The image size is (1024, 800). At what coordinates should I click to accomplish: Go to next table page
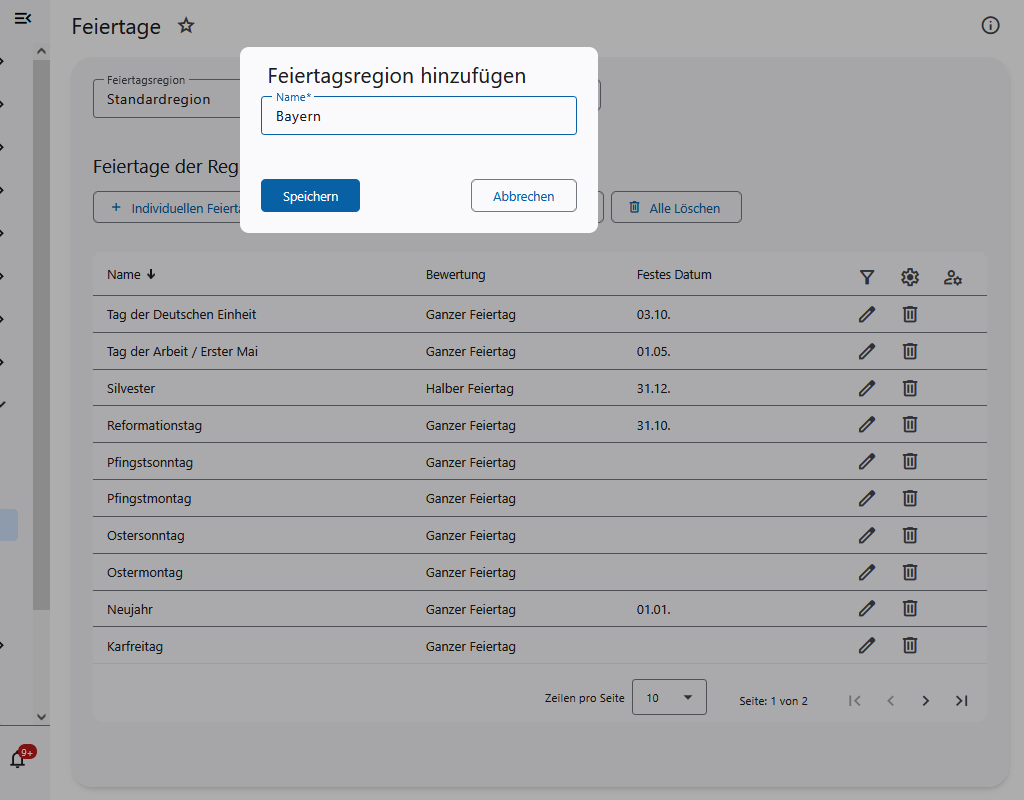pos(926,701)
